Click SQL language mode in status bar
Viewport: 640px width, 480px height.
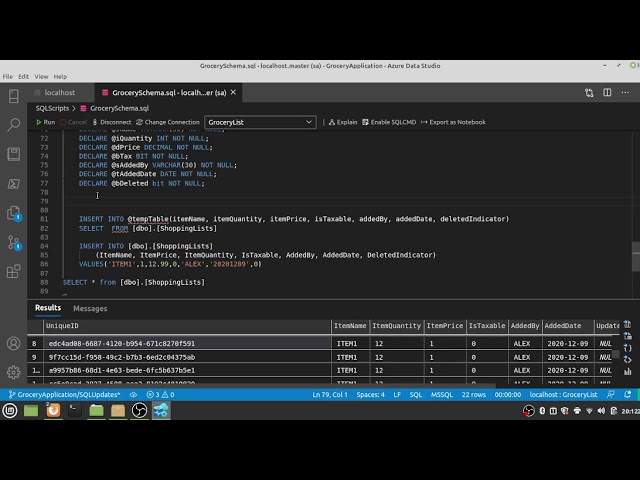416,394
